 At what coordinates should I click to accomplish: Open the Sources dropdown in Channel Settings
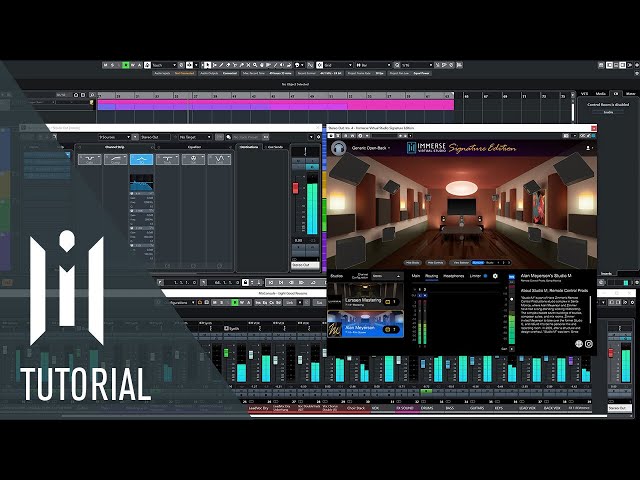[x=115, y=137]
